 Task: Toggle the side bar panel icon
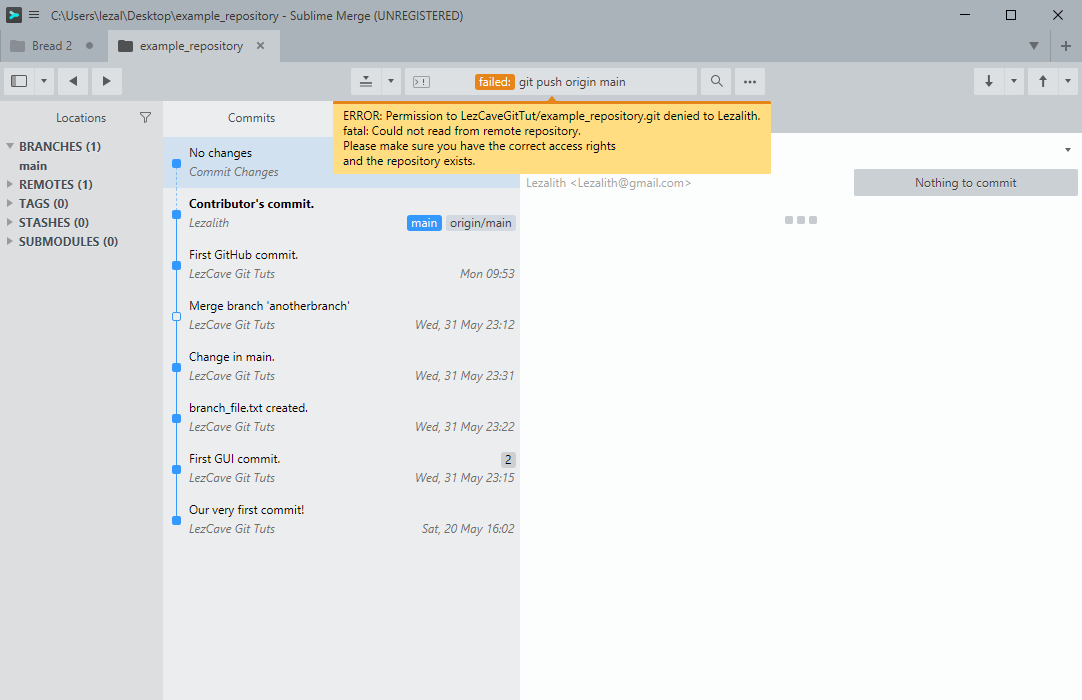coord(19,81)
